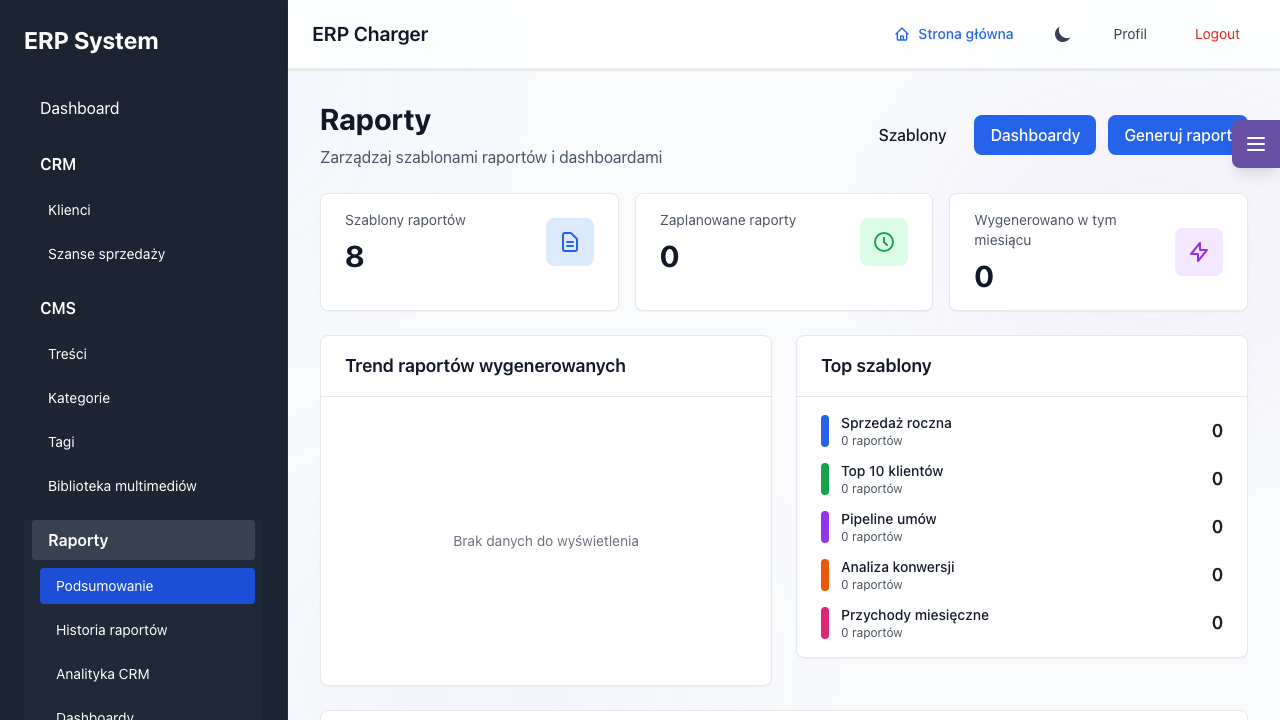Image resolution: width=1280 pixels, height=720 pixels.
Task: Collapse the Raporty sidebar section
Action: [x=143, y=540]
